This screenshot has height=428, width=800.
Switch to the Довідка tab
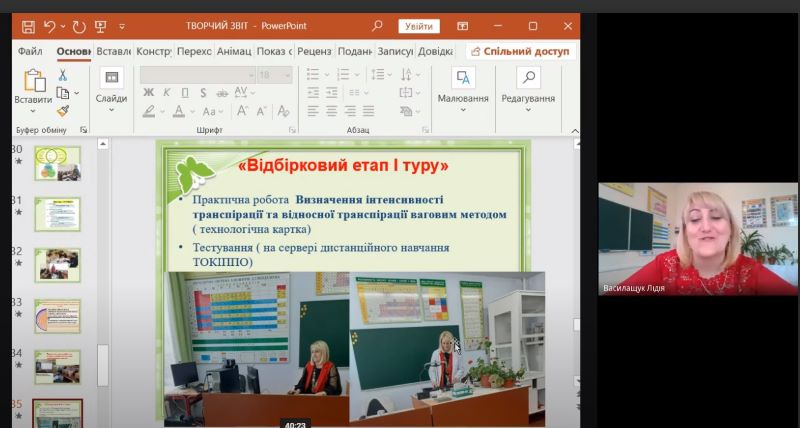click(x=435, y=52)
